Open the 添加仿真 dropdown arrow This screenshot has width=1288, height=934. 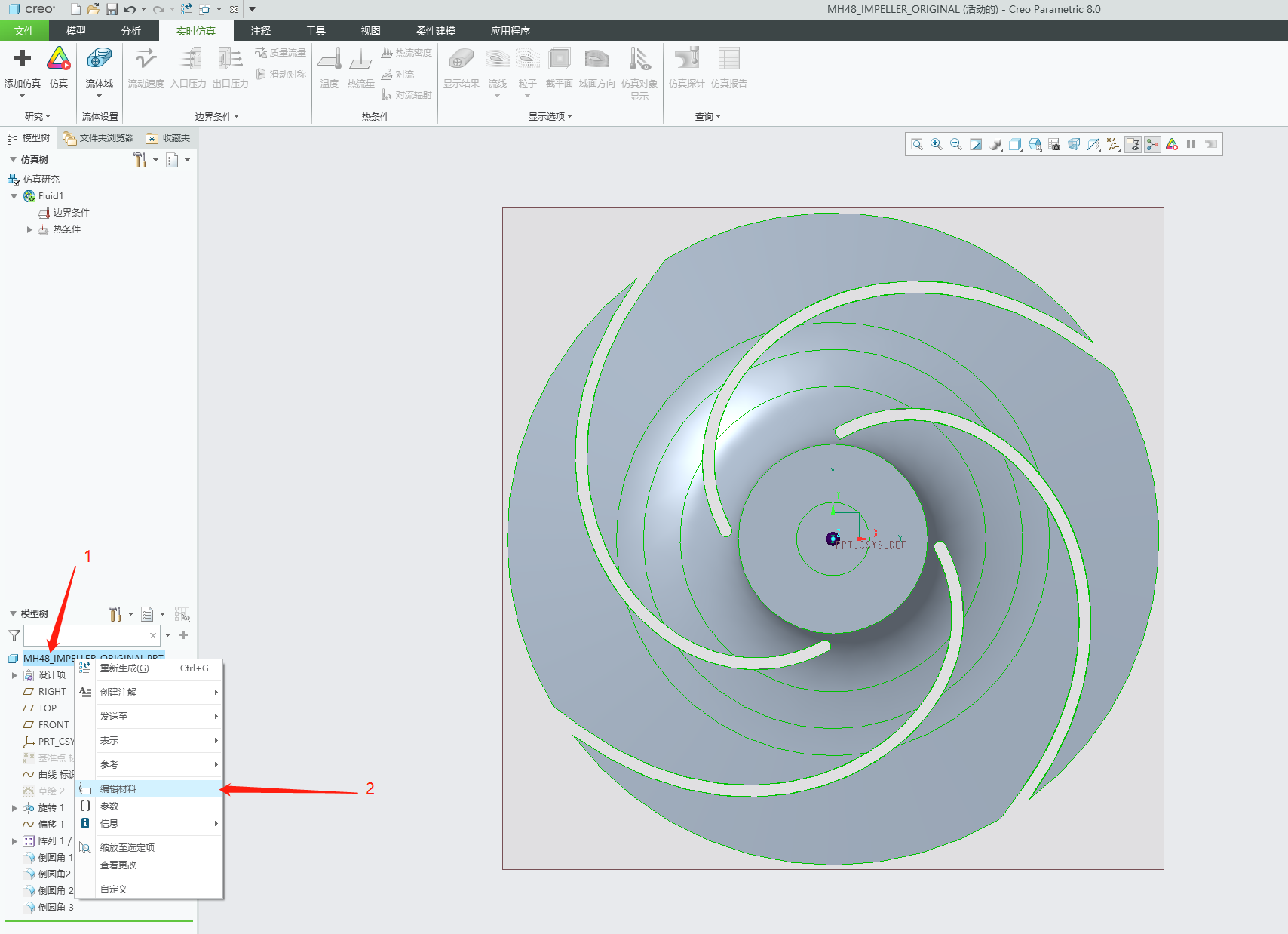pos(22,96)
